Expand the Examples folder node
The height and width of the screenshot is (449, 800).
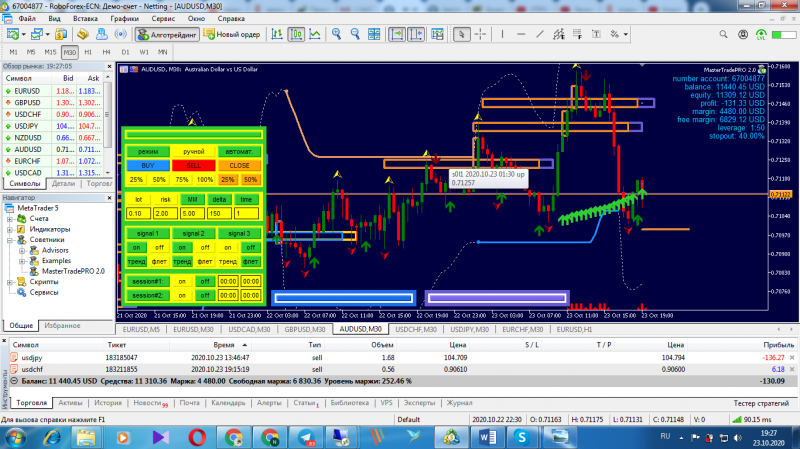point(22,261)
